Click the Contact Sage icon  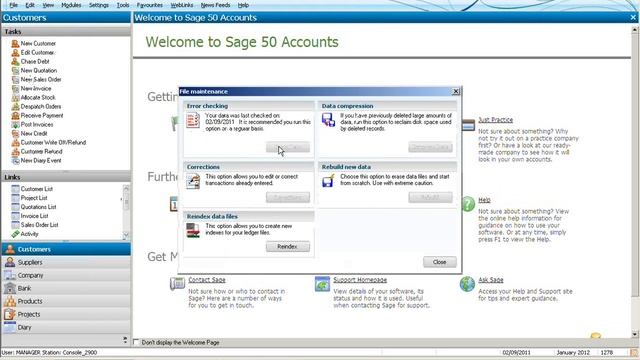point(177,283)
